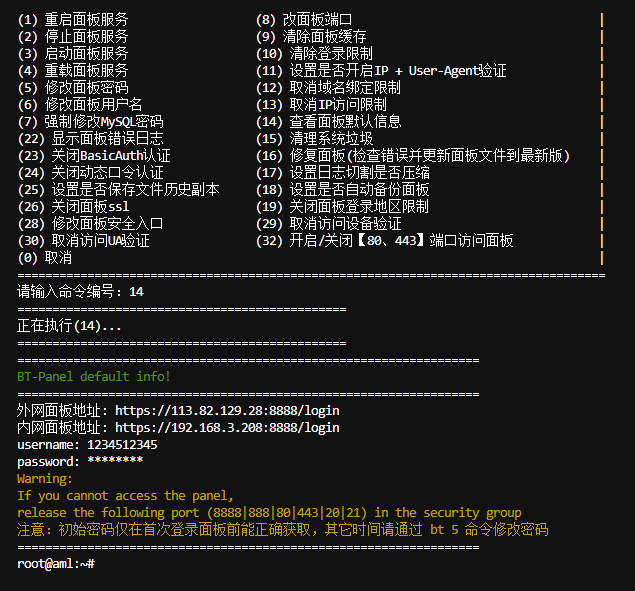
Task: Click menu line (6) 修改面板用户名
Action: [x=80, y=105]
